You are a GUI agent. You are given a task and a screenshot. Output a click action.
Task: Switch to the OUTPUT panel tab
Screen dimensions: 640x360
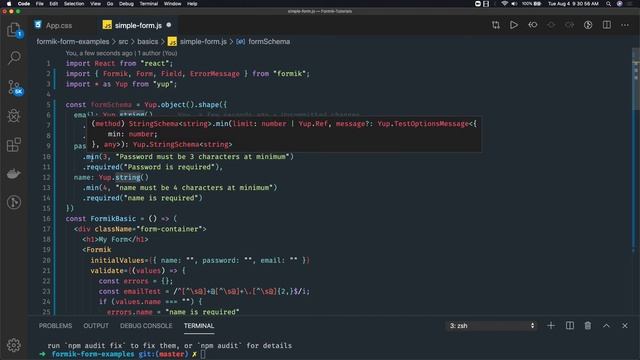96,326
